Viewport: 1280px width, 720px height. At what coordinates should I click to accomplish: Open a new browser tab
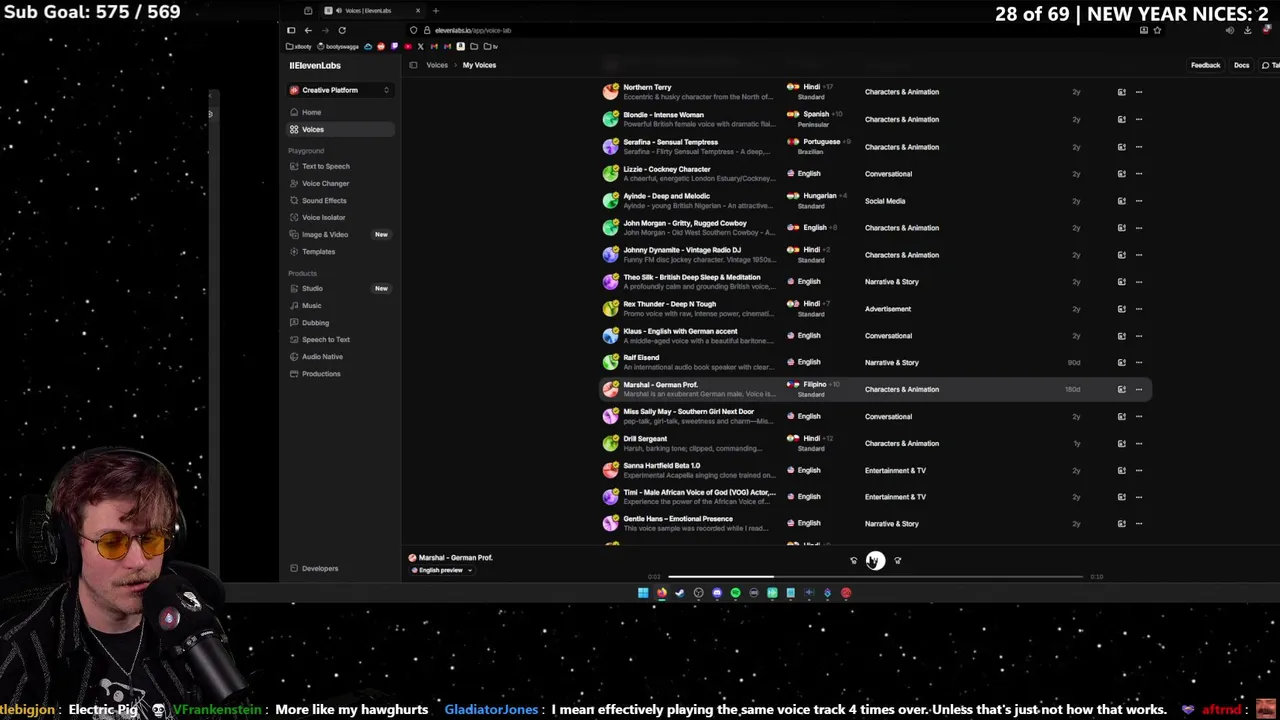[x=435, y=11]
